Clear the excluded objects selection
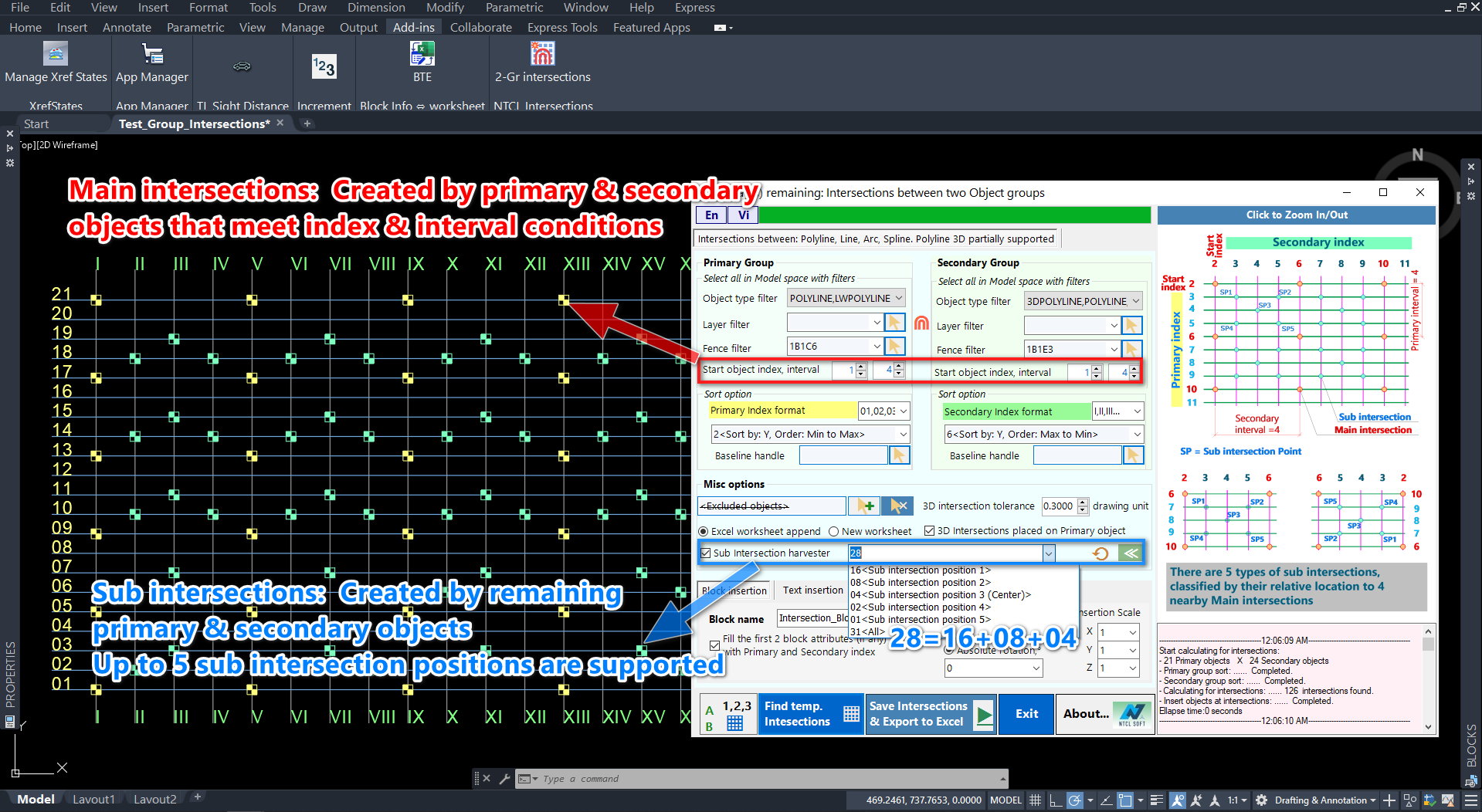1482x812 pixels. pos(897,506)
